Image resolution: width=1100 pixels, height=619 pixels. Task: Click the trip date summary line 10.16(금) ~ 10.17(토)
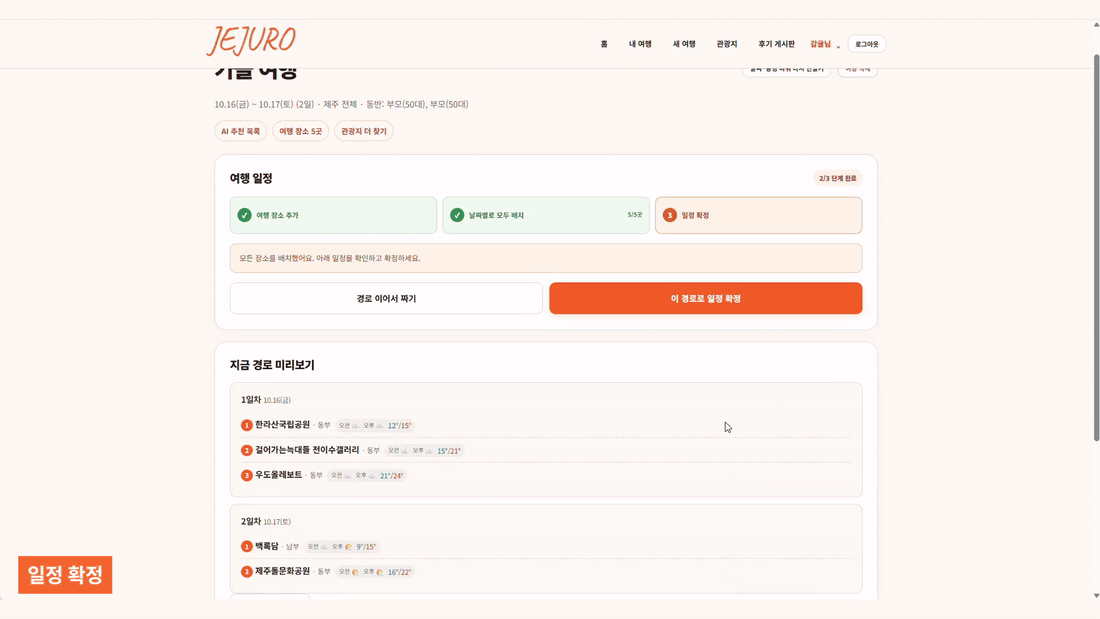(x=342, y=105)
